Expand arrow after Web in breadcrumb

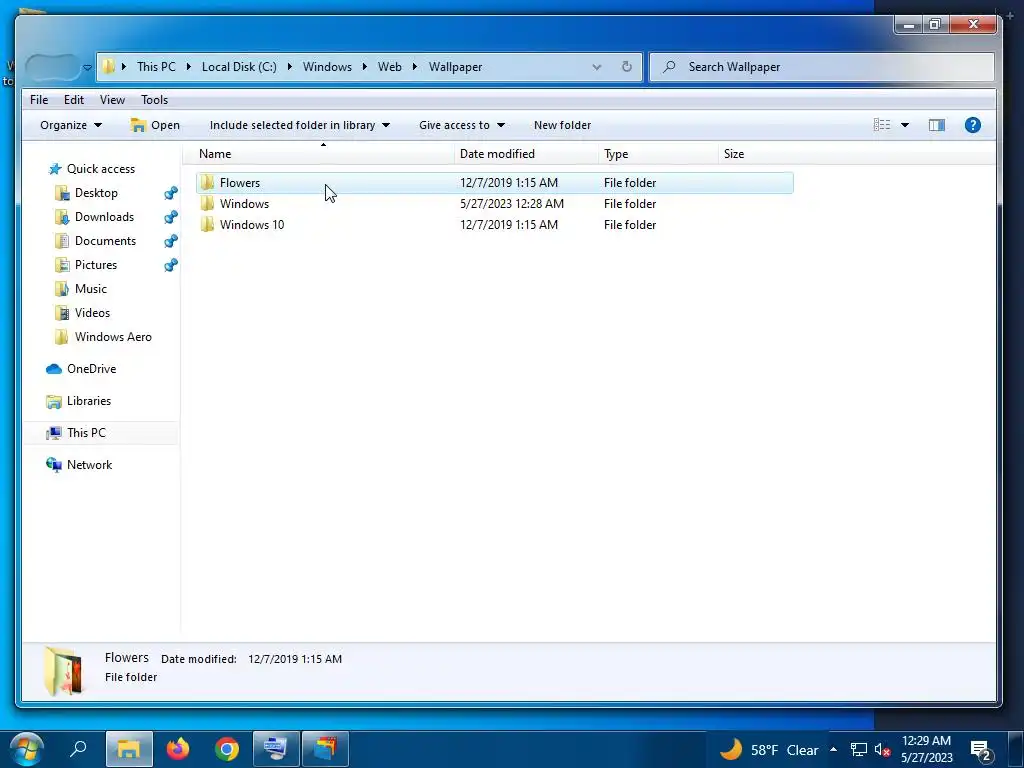415,67
